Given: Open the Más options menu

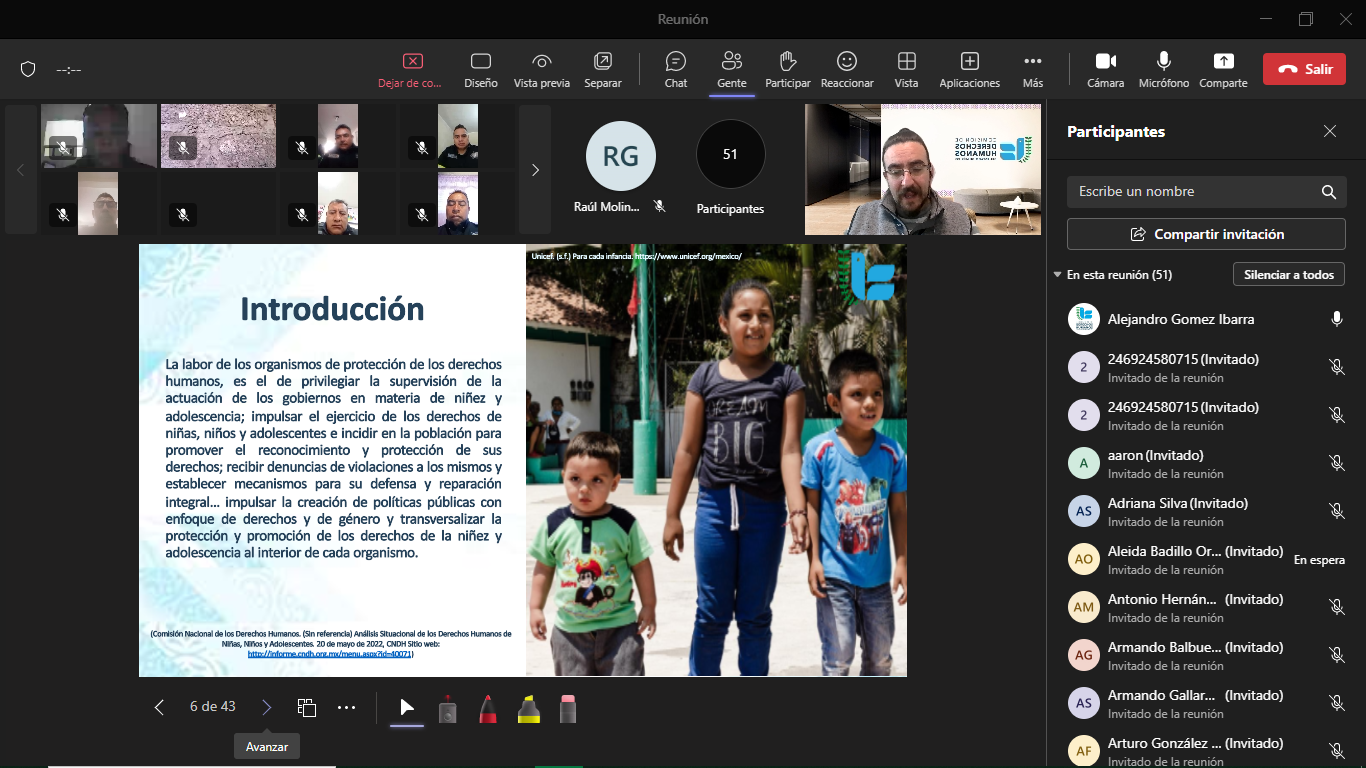Looking at the screenshot, I should tap(1032, 69).
